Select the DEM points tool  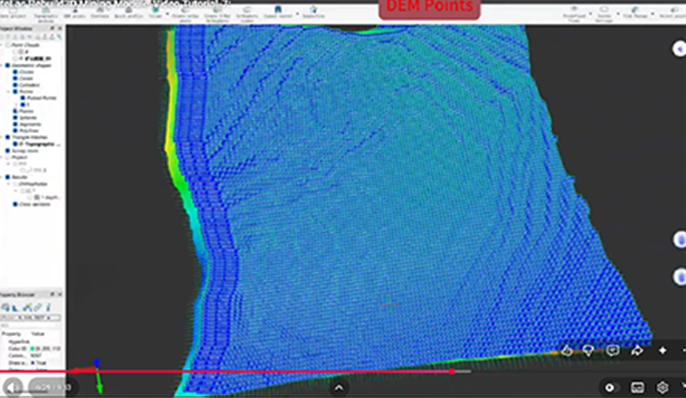74,13
